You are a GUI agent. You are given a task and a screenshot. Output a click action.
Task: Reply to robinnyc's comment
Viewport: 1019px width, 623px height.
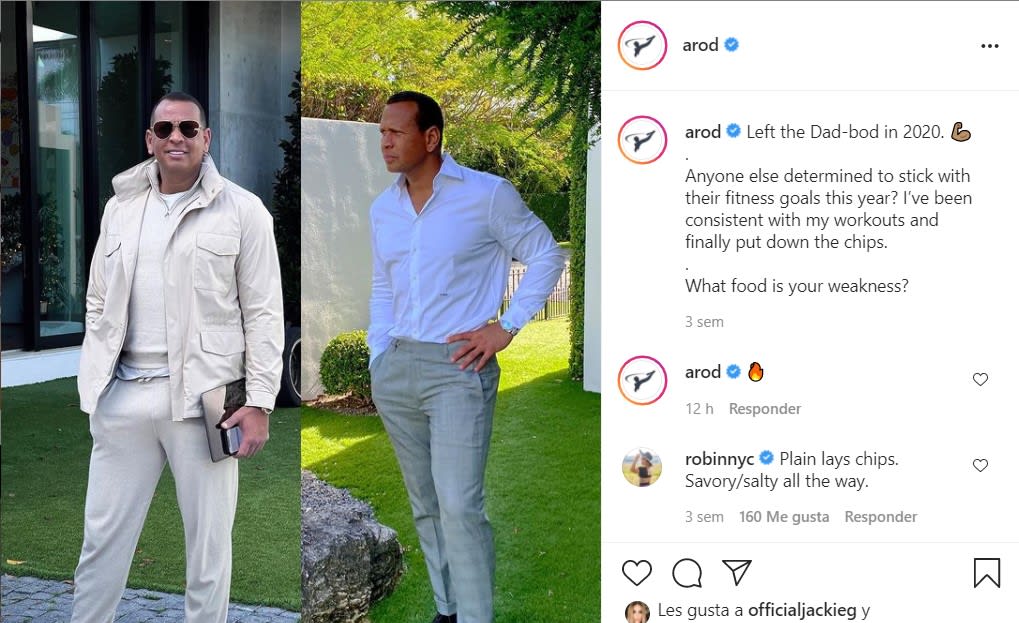click(x=880, y=517)
